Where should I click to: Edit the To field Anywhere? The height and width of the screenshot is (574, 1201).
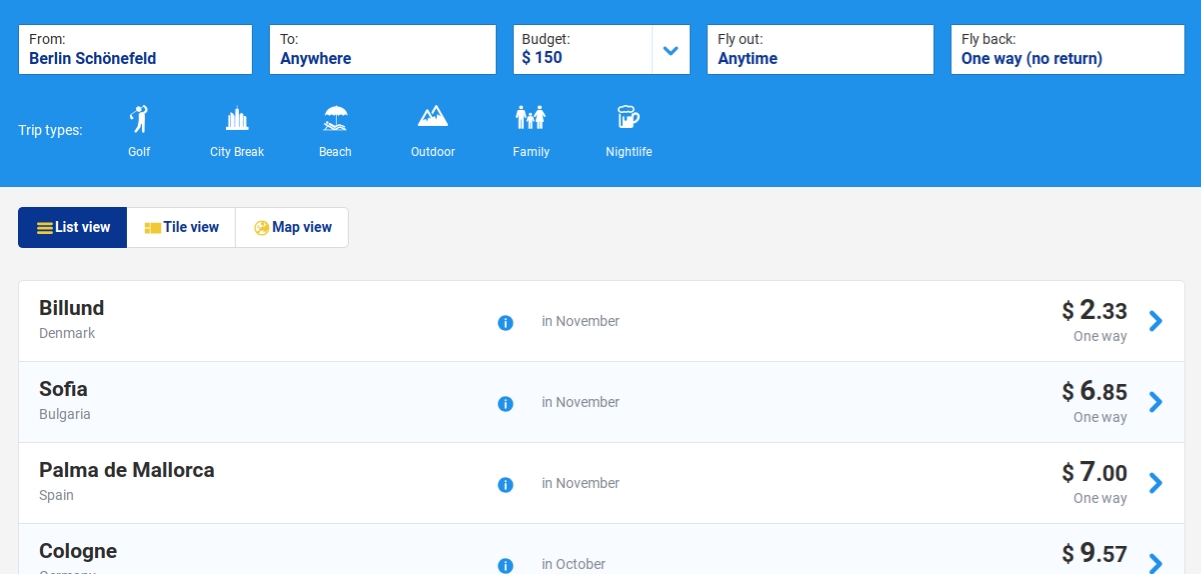[x=383, y=49]
